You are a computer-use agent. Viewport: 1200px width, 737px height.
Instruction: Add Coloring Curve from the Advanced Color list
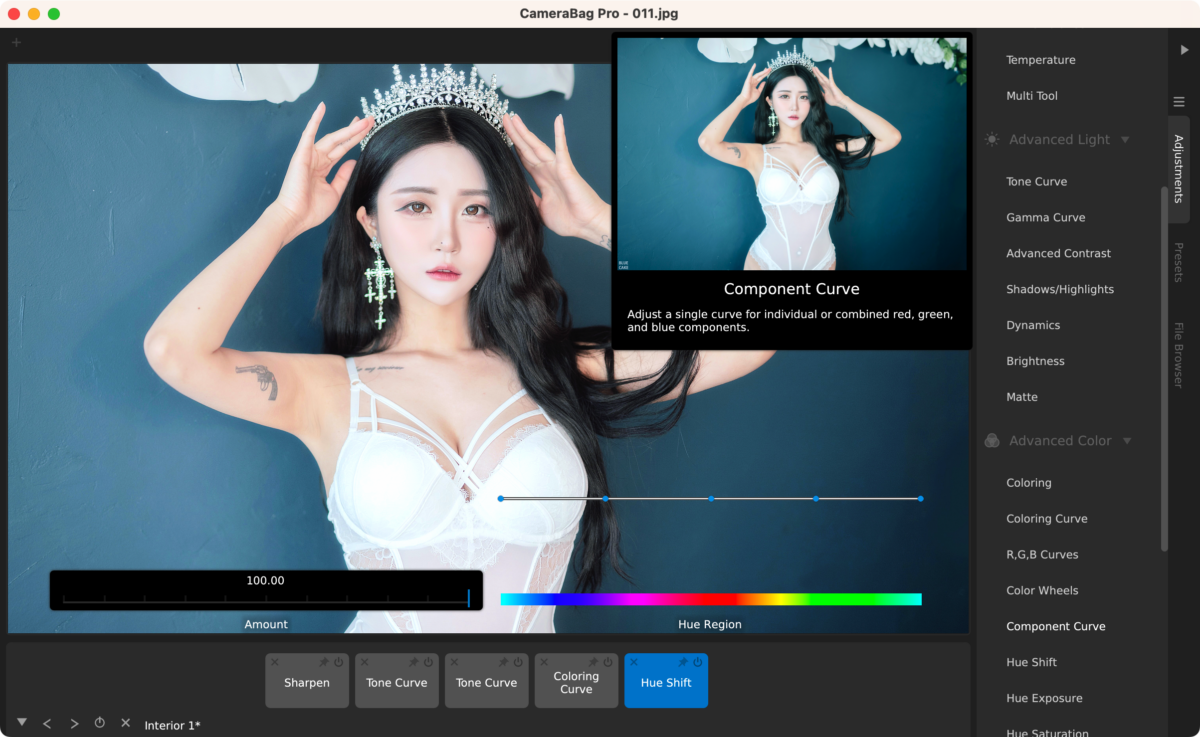1047,519
